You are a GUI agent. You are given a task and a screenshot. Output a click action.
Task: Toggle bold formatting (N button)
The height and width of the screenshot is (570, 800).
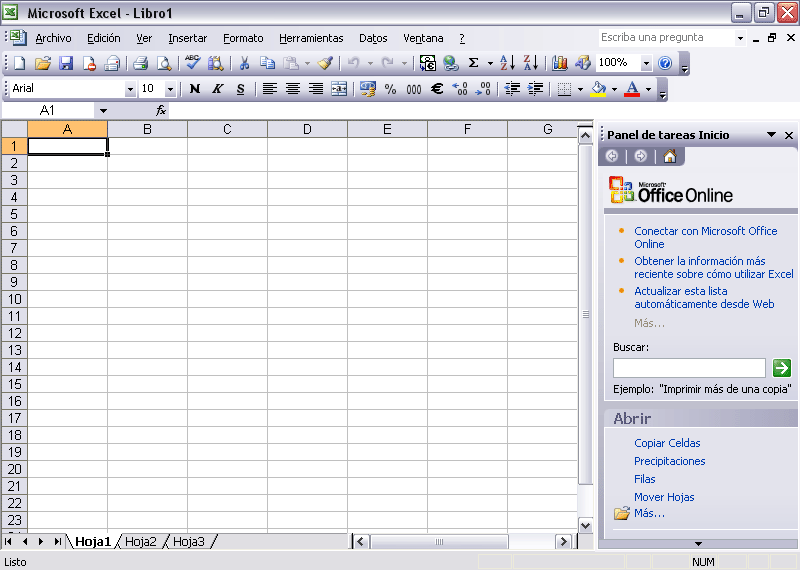coord(194,89)
